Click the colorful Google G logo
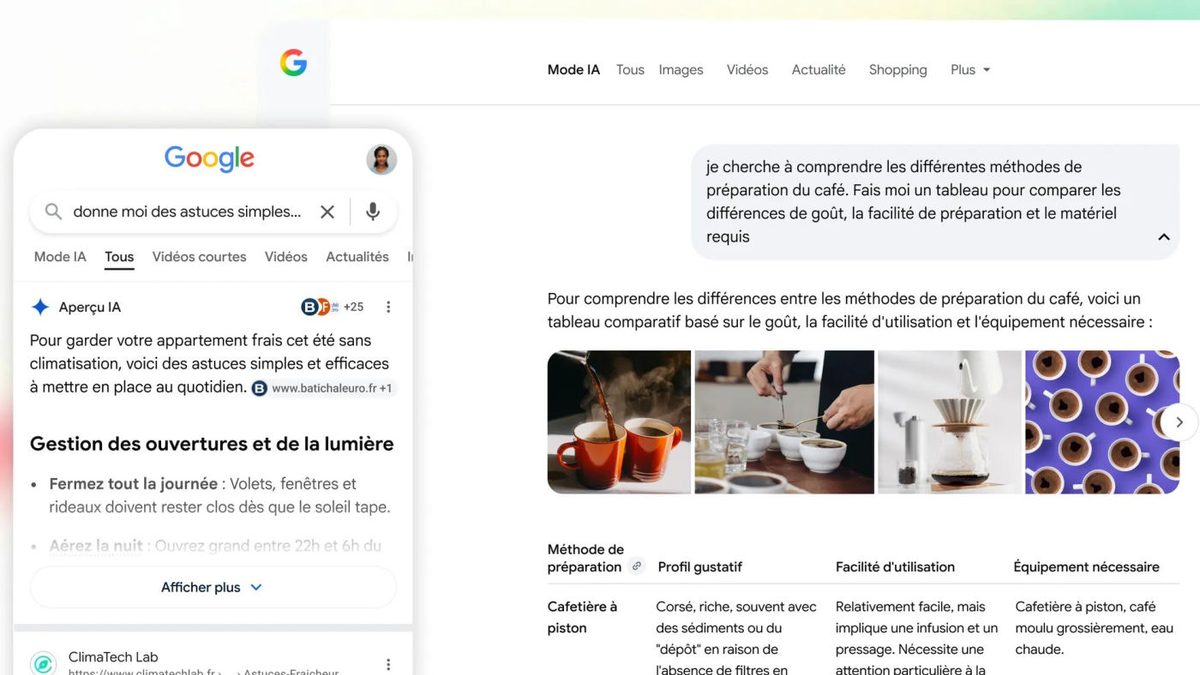 click(x=293, y=63)
